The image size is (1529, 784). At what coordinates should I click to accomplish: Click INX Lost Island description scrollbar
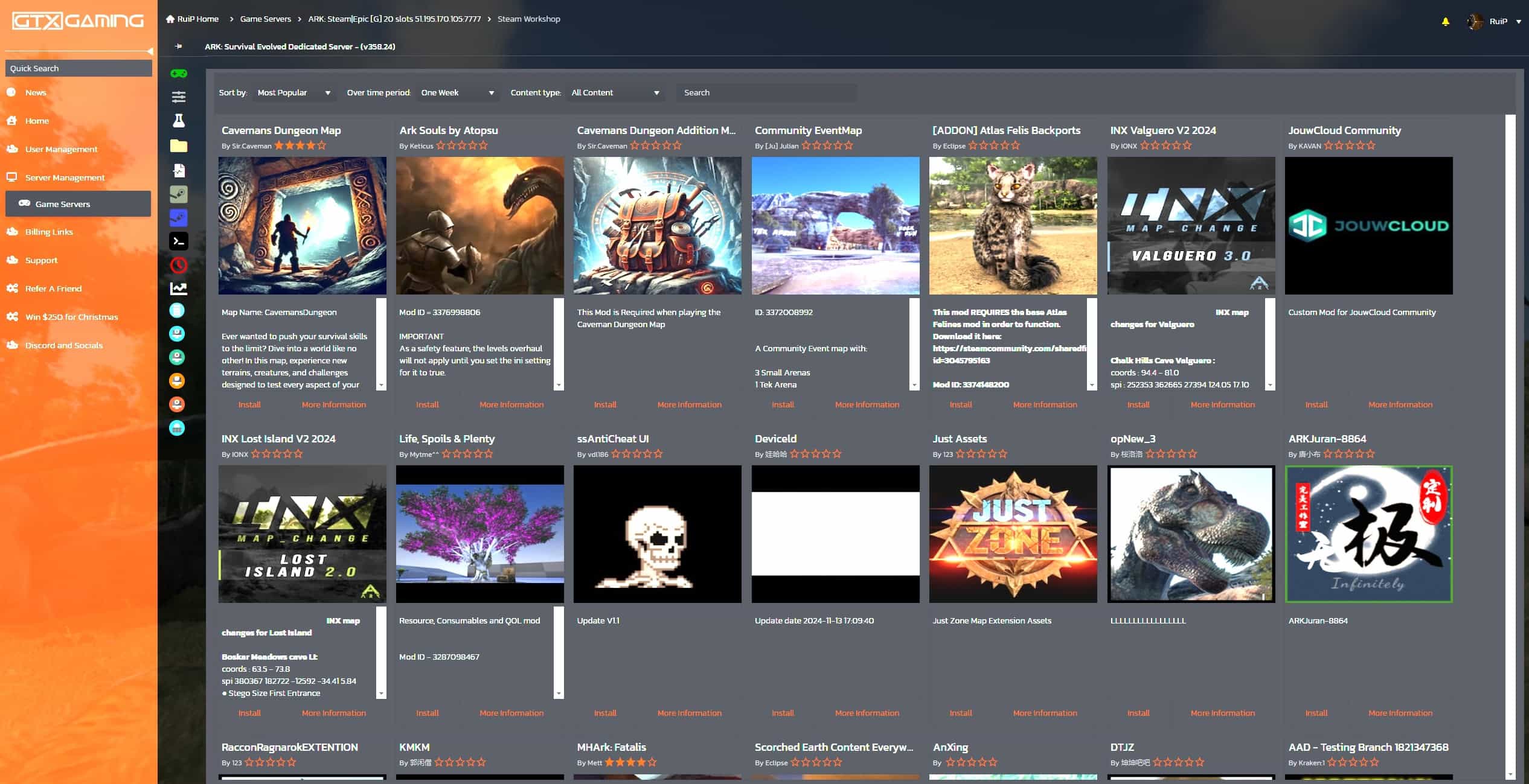(381, 652)
